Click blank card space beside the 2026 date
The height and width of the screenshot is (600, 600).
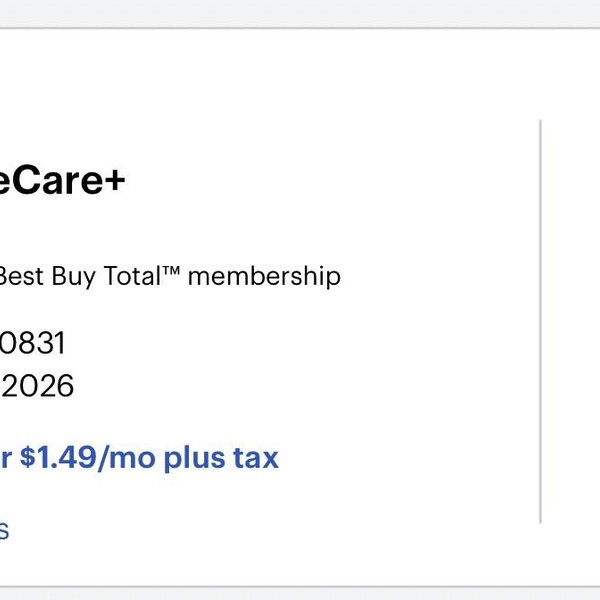tap(300, 386)
